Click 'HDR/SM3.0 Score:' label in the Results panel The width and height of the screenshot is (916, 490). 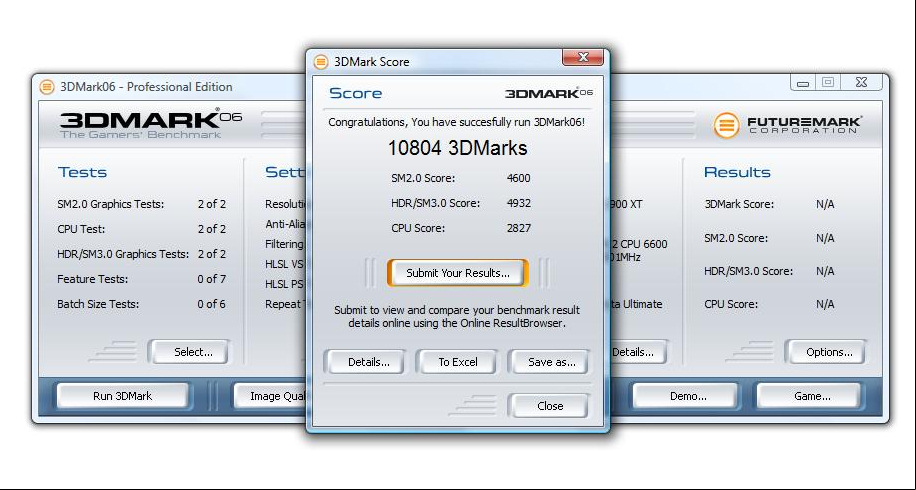point(749,272)
